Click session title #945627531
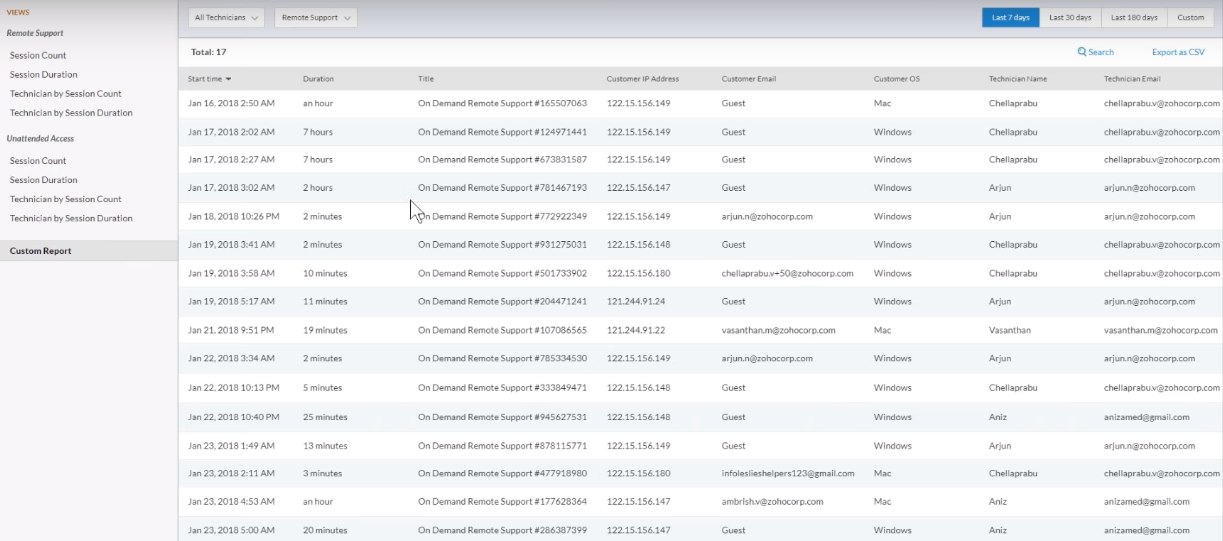The width and height of the screenshot is (1223, 541). pyautogui.click(x=502, y=417)
